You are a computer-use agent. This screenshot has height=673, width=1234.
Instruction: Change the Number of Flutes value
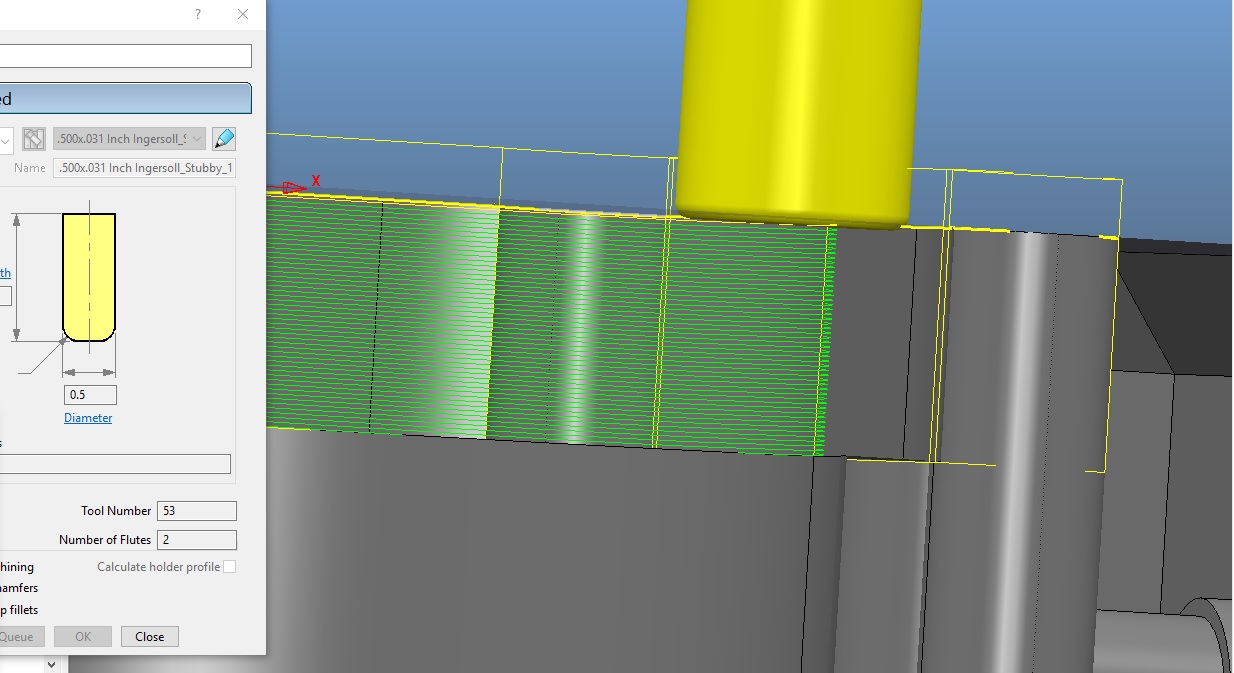click(x=196, y=539)
